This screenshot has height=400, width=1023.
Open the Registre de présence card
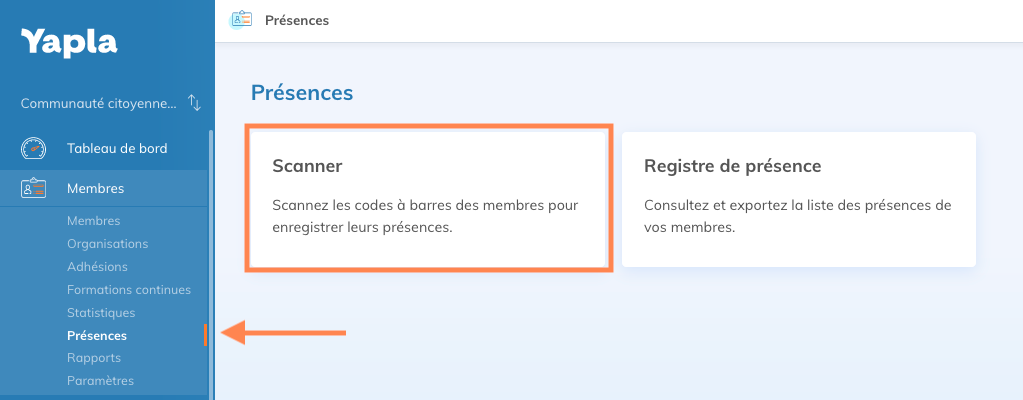click(798, 198)
